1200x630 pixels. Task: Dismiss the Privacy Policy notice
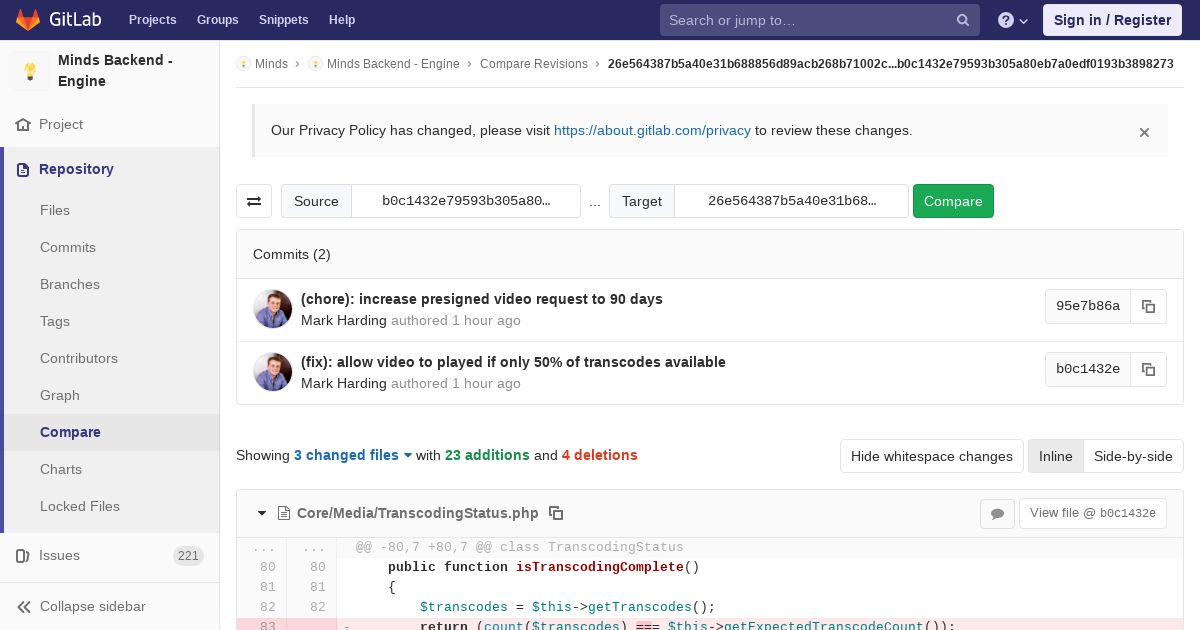[x=1144, y=132]
